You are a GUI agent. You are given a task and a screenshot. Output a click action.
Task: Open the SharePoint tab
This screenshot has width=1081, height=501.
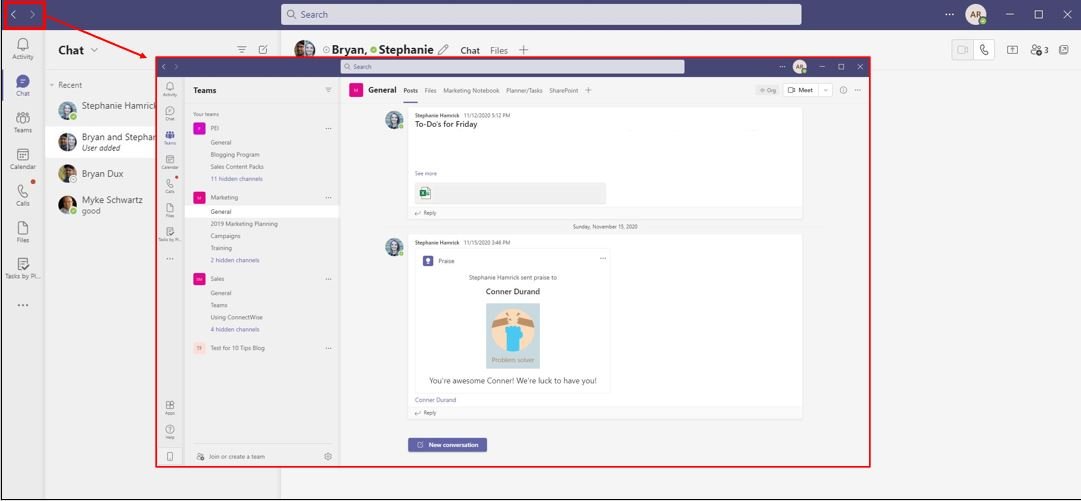pyautogui.click(x=564, y=90)
